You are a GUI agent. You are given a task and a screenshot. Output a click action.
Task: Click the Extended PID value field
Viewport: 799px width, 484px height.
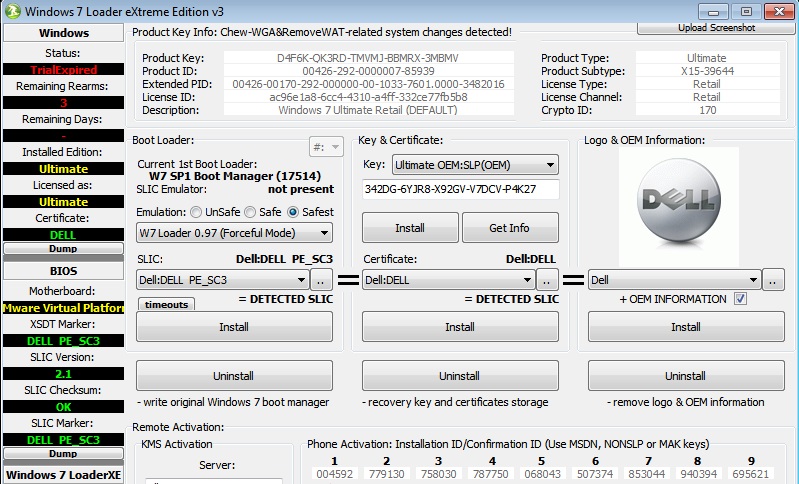coord(368,84)
